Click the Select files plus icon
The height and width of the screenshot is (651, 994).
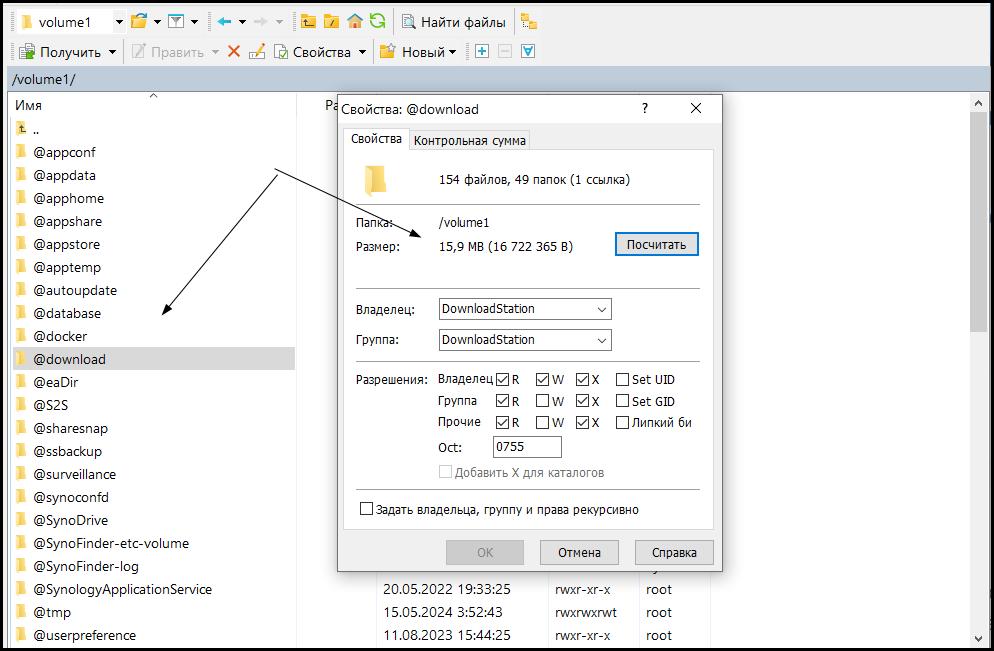[482, 51]
